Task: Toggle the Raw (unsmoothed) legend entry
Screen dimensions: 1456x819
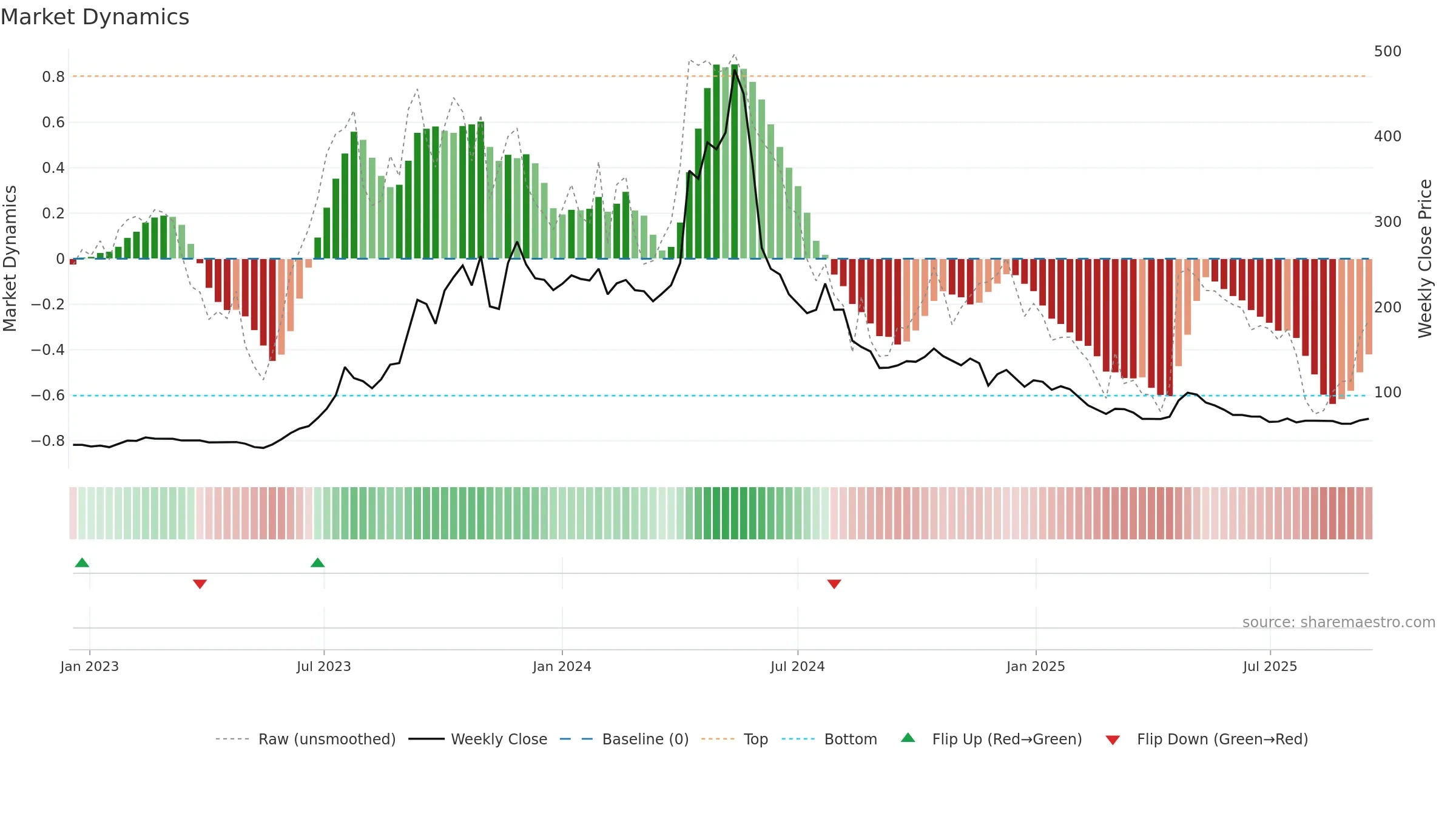Action: [x=305, y=739]
